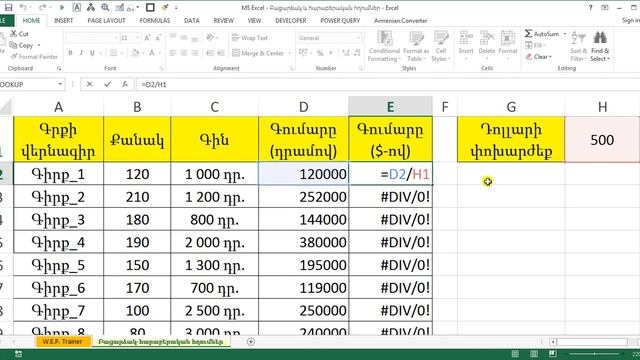Image resolution: width=640 pixels, height=360 pixels.
Task: Open the Clear menu
Action: pos(538,57)
